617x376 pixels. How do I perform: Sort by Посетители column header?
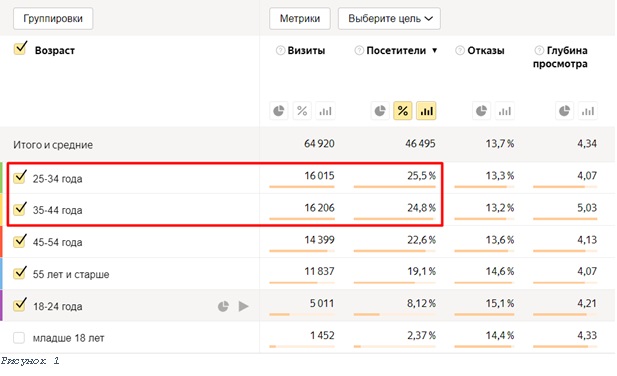click(396, 50)
